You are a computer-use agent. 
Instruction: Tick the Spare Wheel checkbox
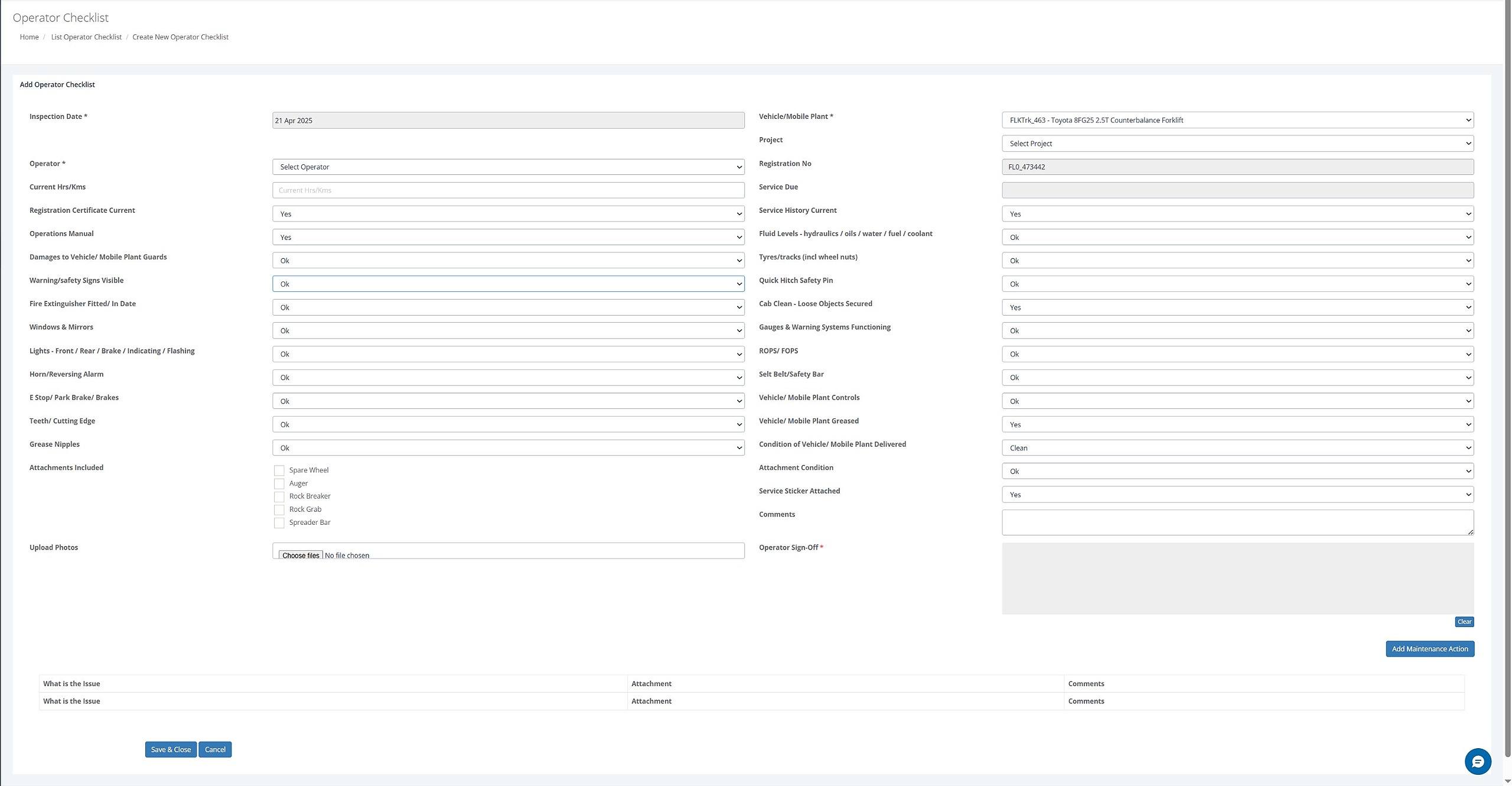click(279, 470)
